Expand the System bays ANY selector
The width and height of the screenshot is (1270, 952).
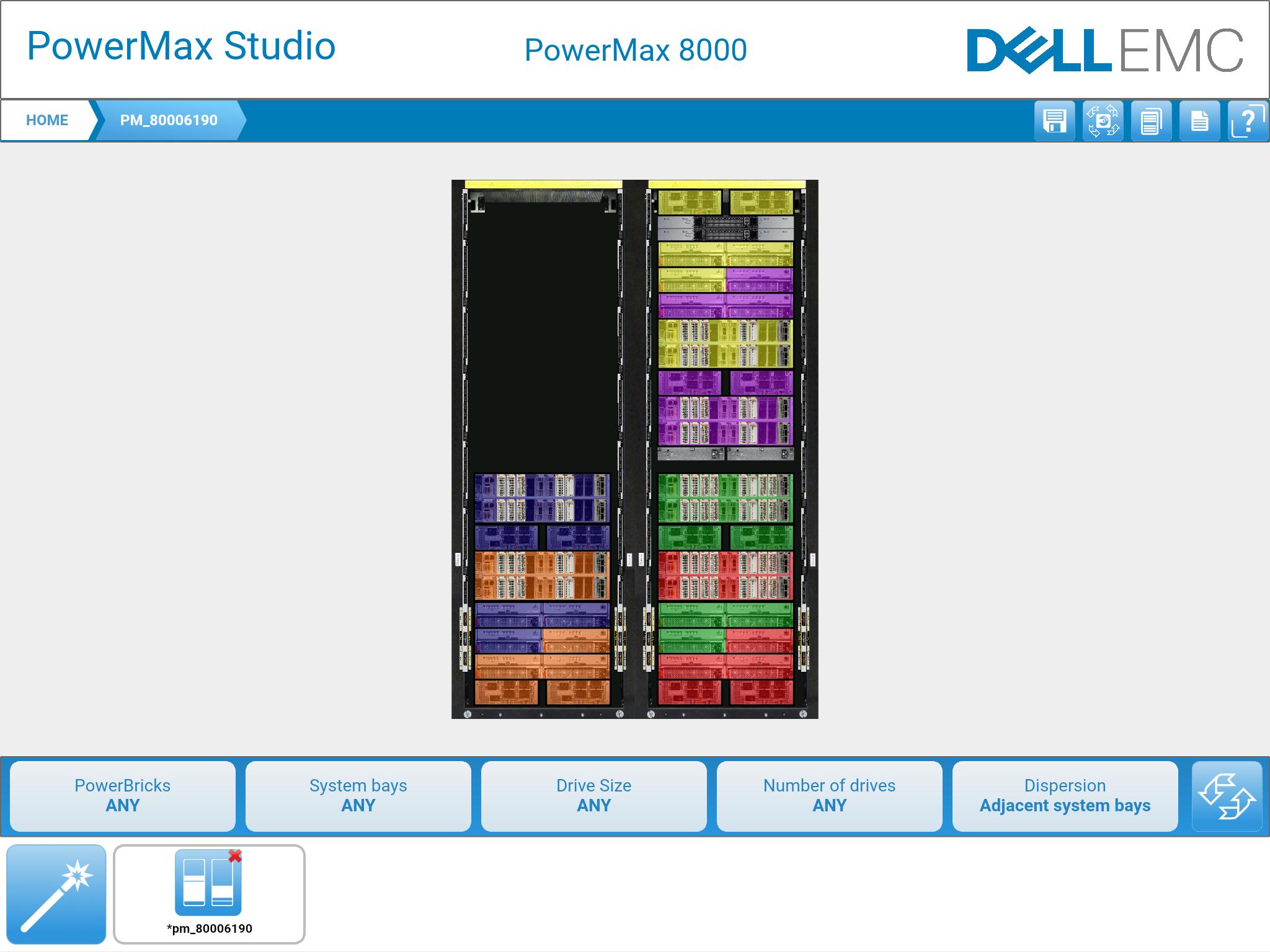(x=357, y=796)
